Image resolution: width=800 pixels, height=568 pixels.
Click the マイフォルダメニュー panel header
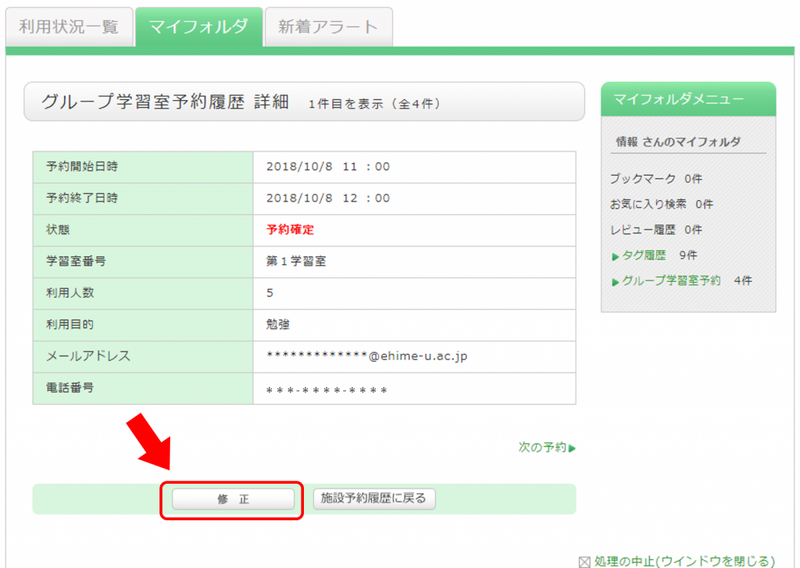[687, 99]
